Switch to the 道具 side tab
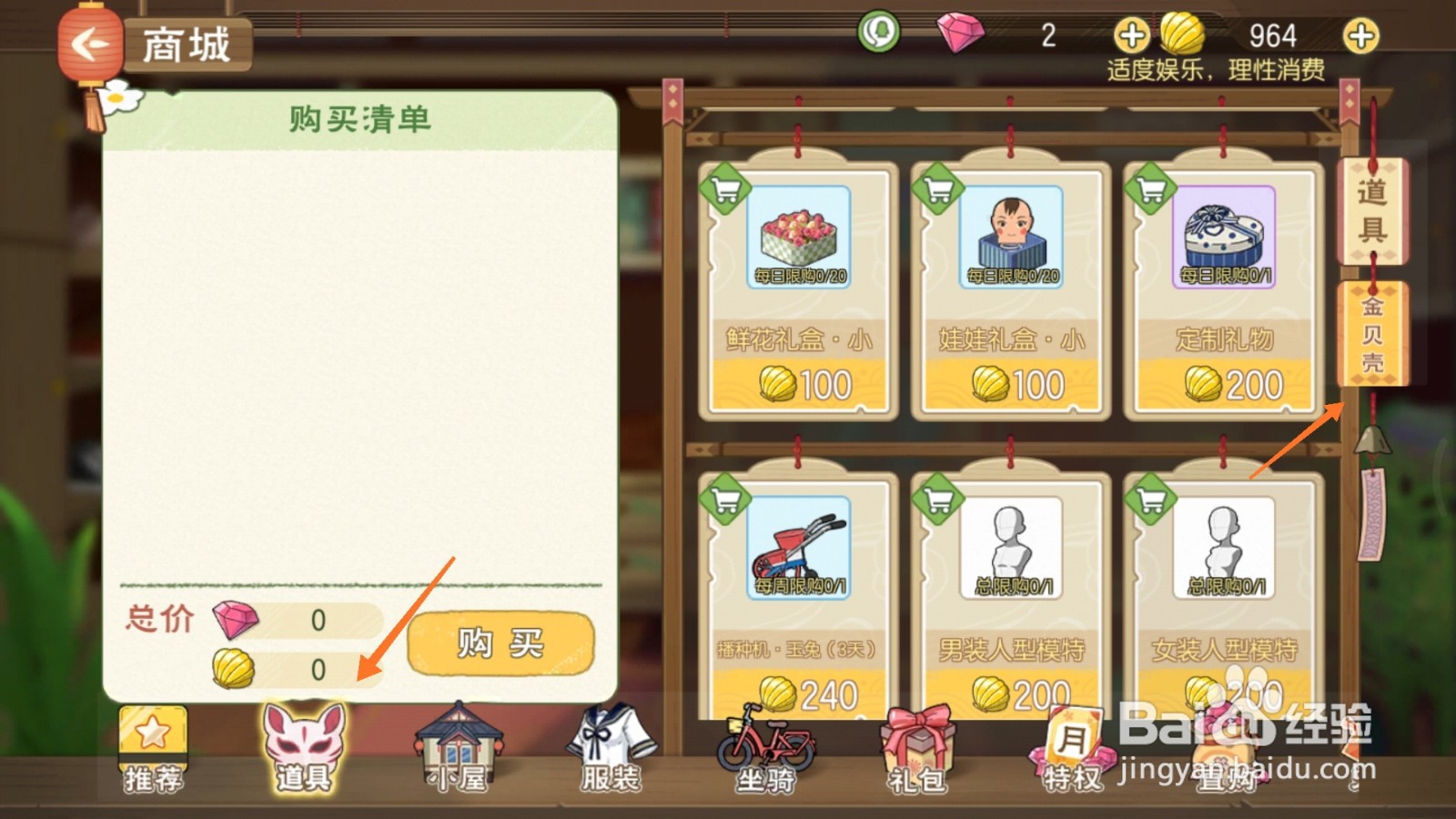1456x819 pixels. (1372, 210)
